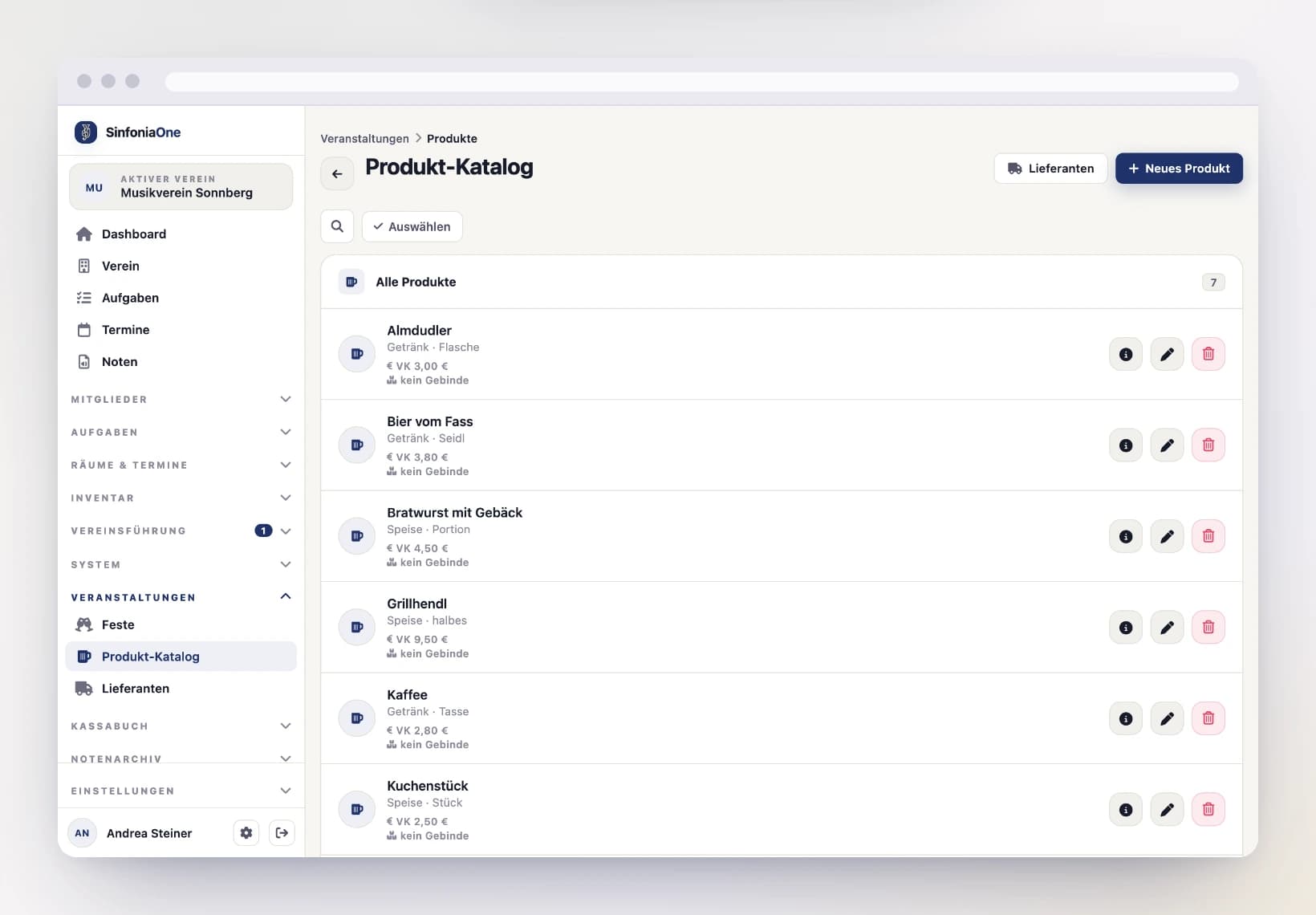Screen dimensions: 1316x915
Task: Show info for Grillhendl
Action: tap(1126, 627)
